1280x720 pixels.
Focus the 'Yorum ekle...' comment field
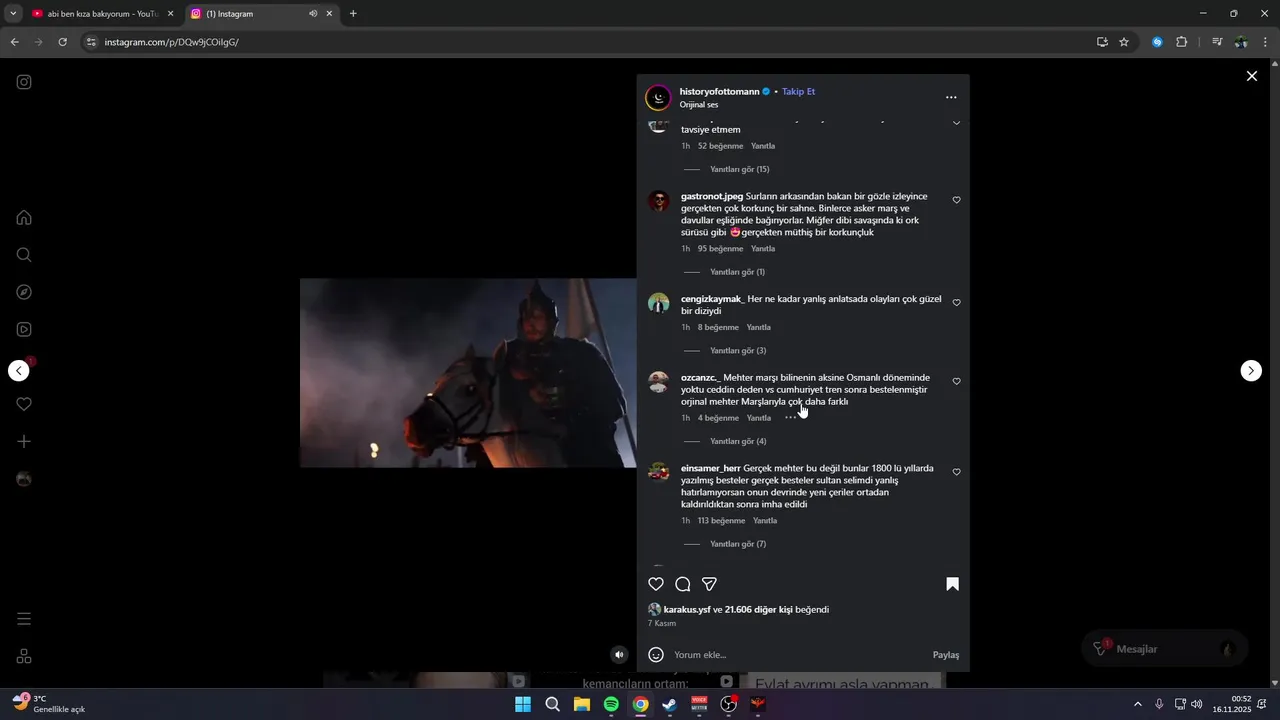[800, 655]
